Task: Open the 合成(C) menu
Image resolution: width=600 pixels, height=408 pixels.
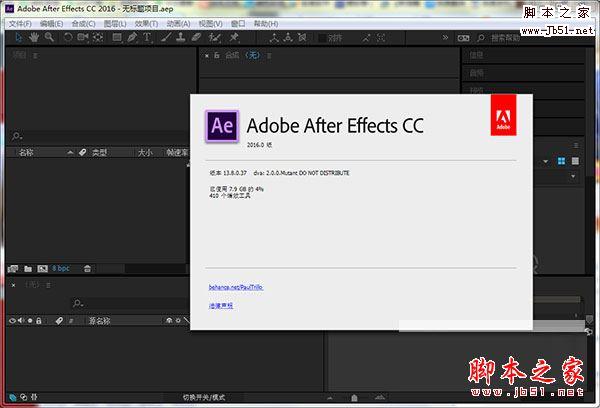Action: coord(83,24)
